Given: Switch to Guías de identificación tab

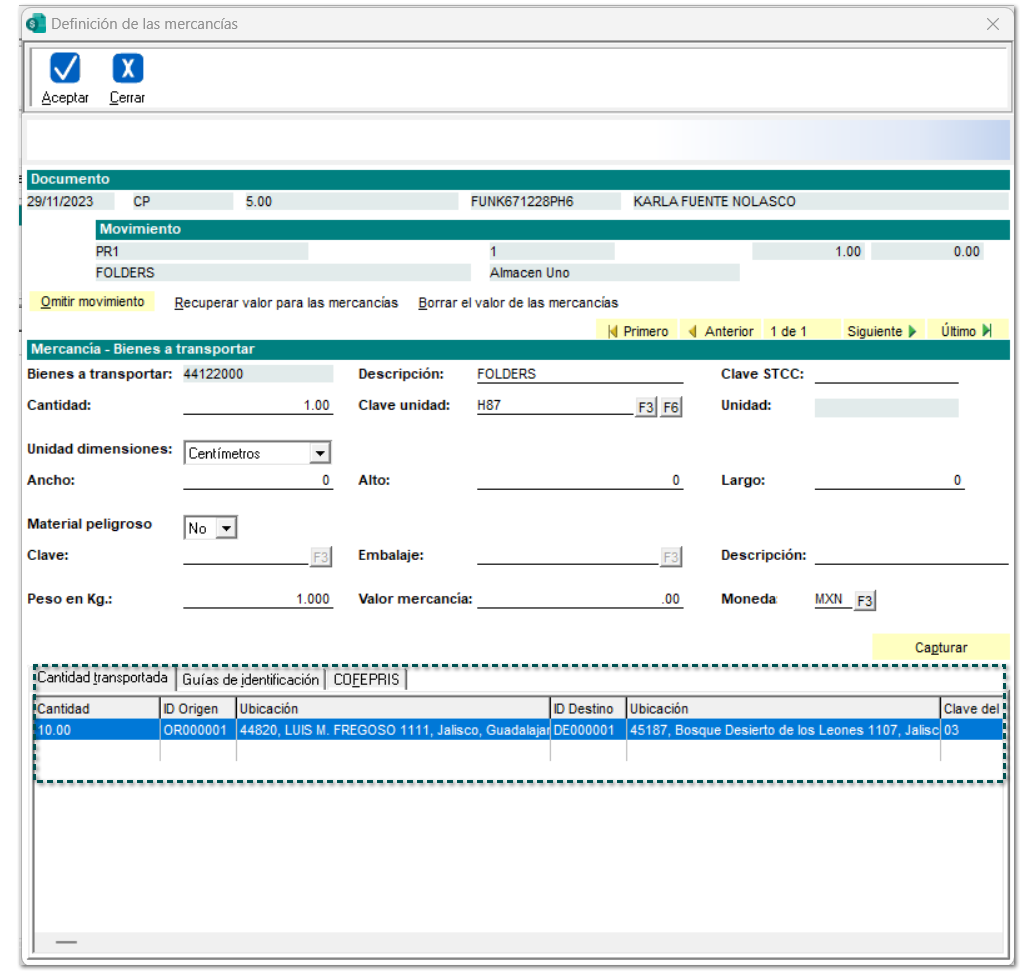Looking at the screenshot, I should 250,679.
